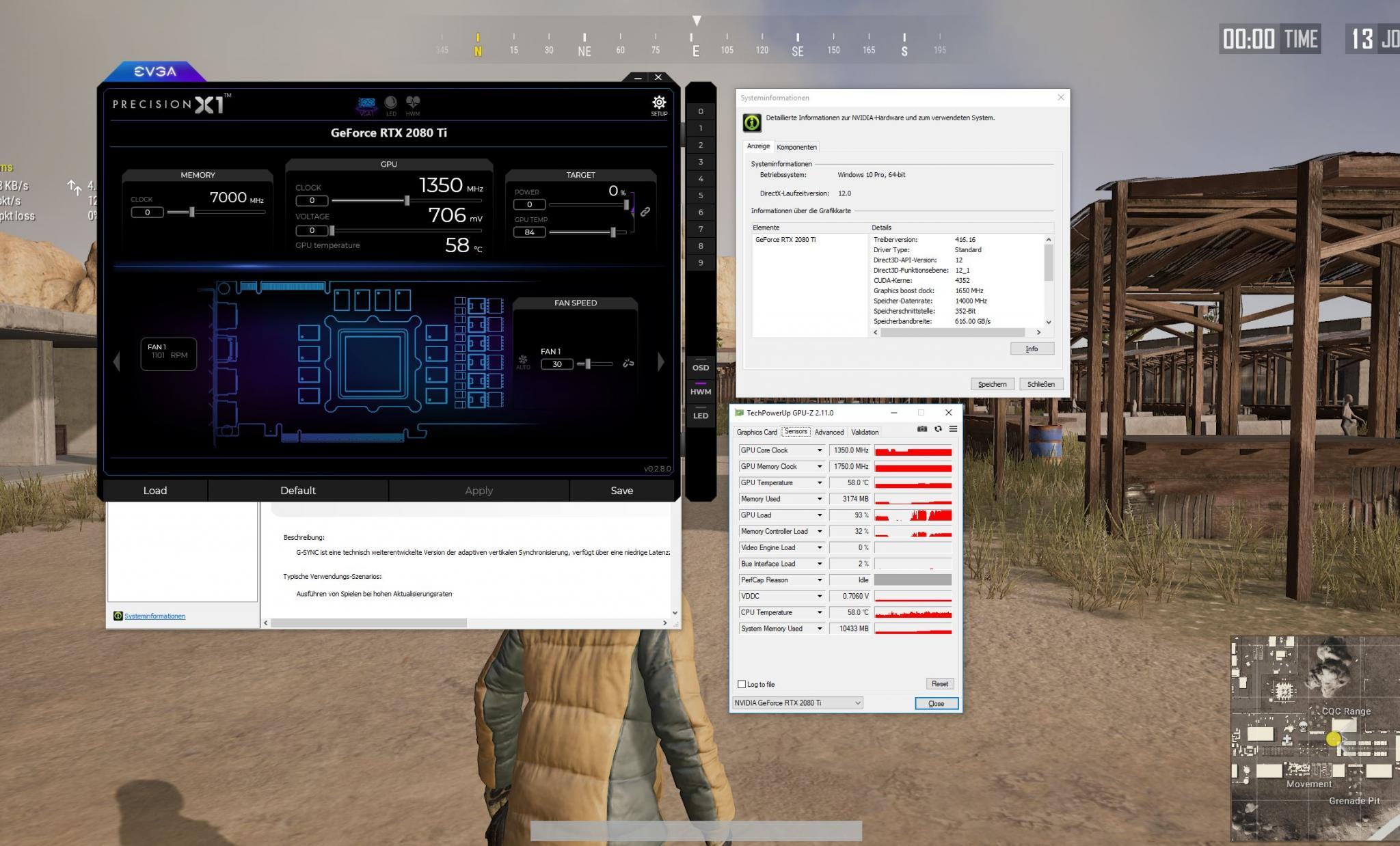Screen dimensions: 1400x846
Task: Expand the VDDC sensor dropdown
Action: click(x=820, y=597)
